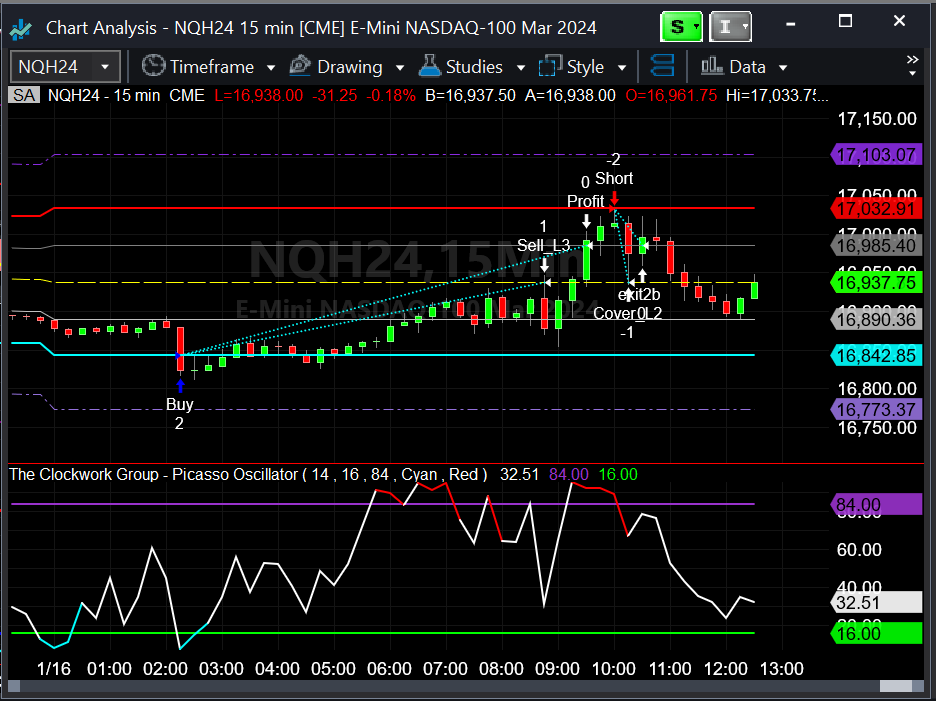This screenshot has height=701, width=936.
Task: Open the Drawing menu
Action: pyautogui.click(x=350, y=66)
